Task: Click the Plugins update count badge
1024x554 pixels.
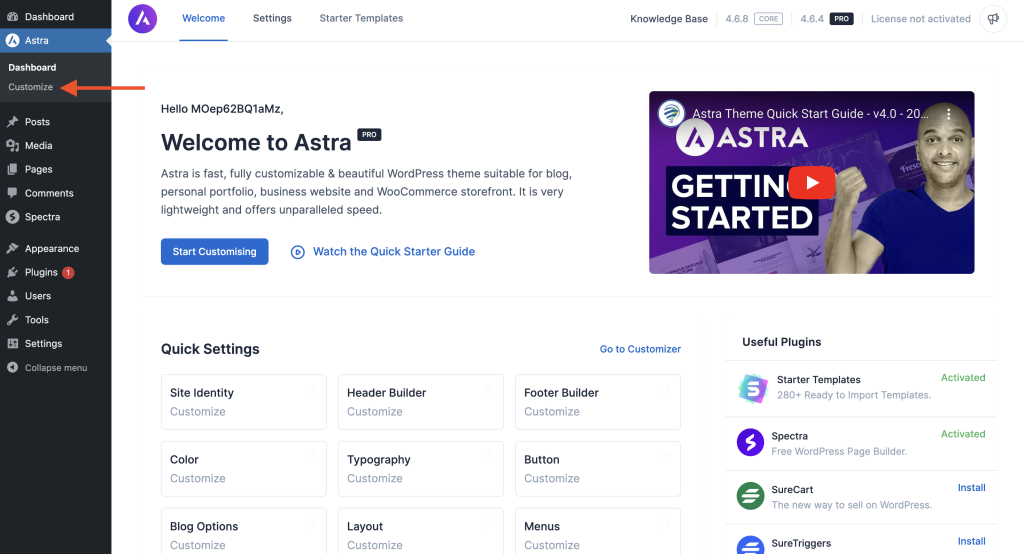Action: (x=68, y=272)
